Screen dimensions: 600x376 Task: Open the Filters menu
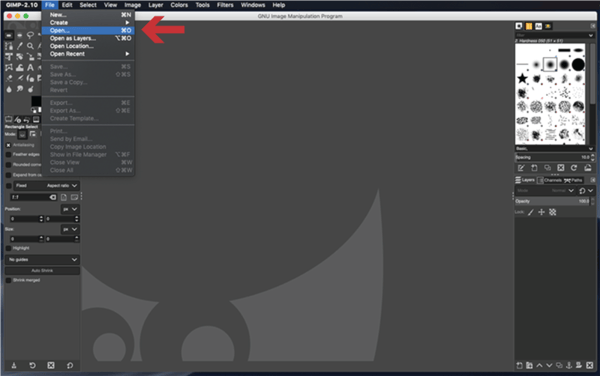(225, 5)
